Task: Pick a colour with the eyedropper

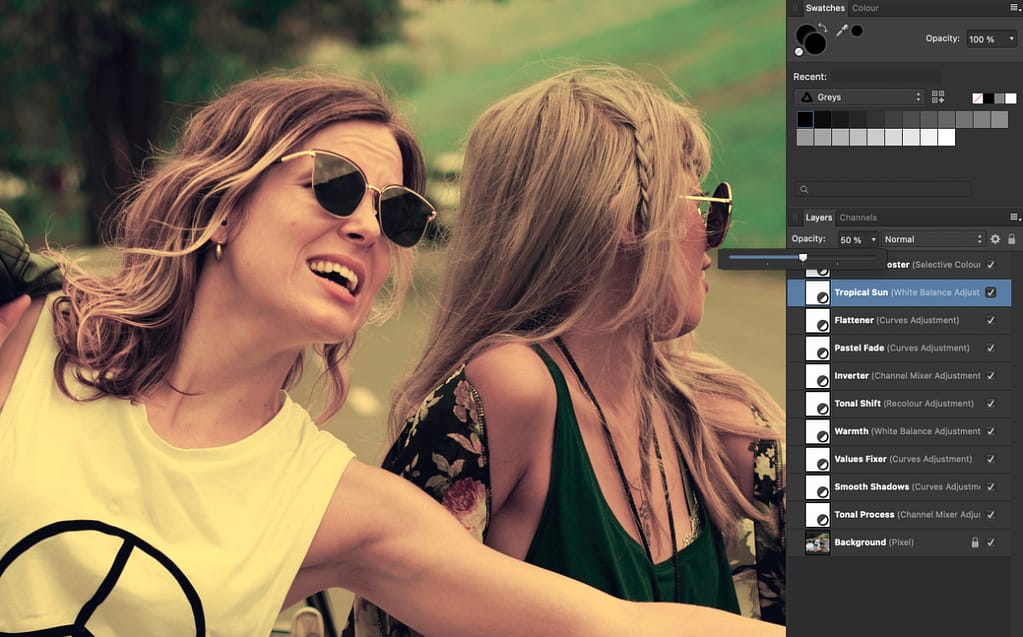Action: point(842,31)
